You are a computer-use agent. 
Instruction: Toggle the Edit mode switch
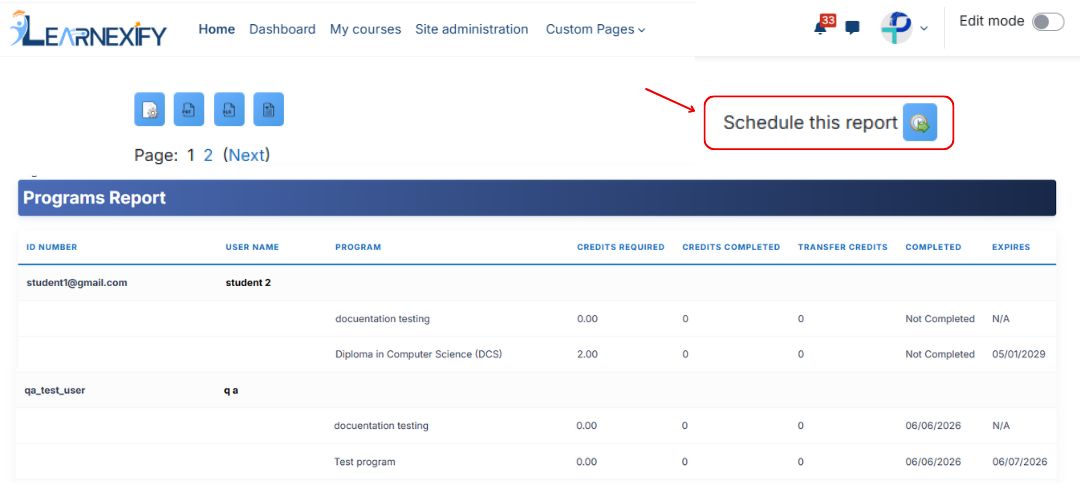tap(1048, 22)
